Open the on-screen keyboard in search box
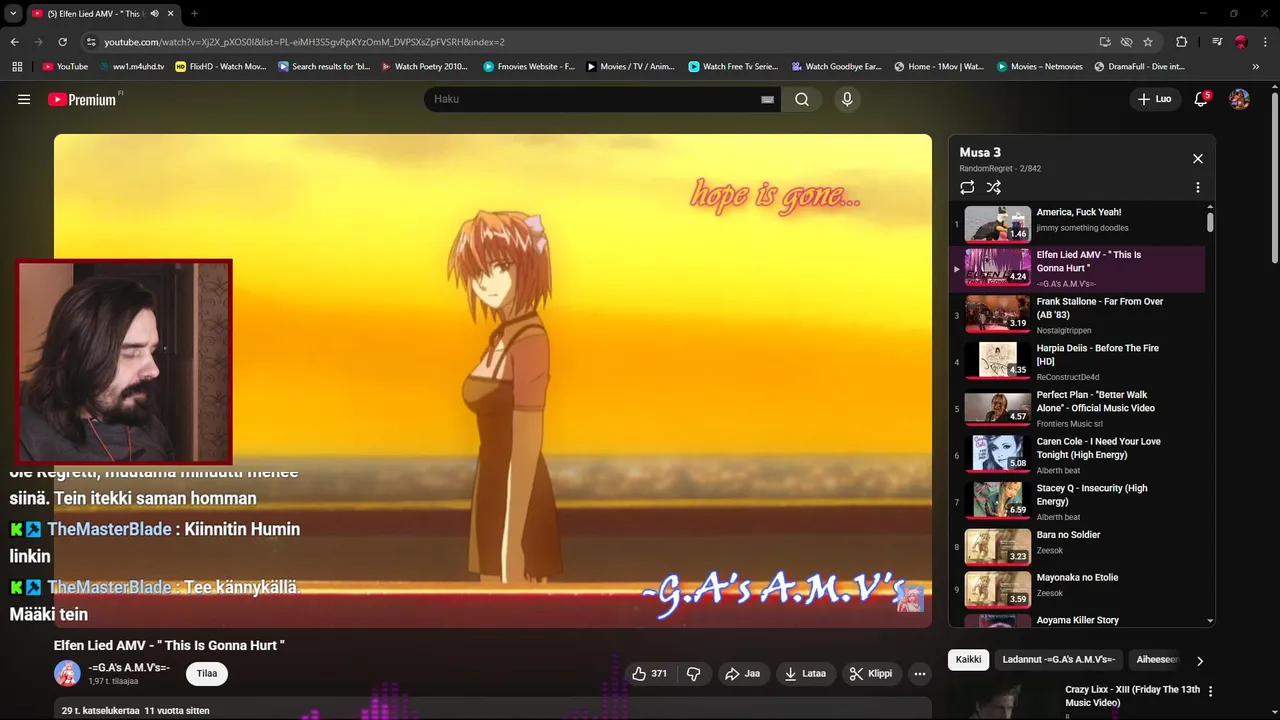1280x720 pixels. click(767, 99)
